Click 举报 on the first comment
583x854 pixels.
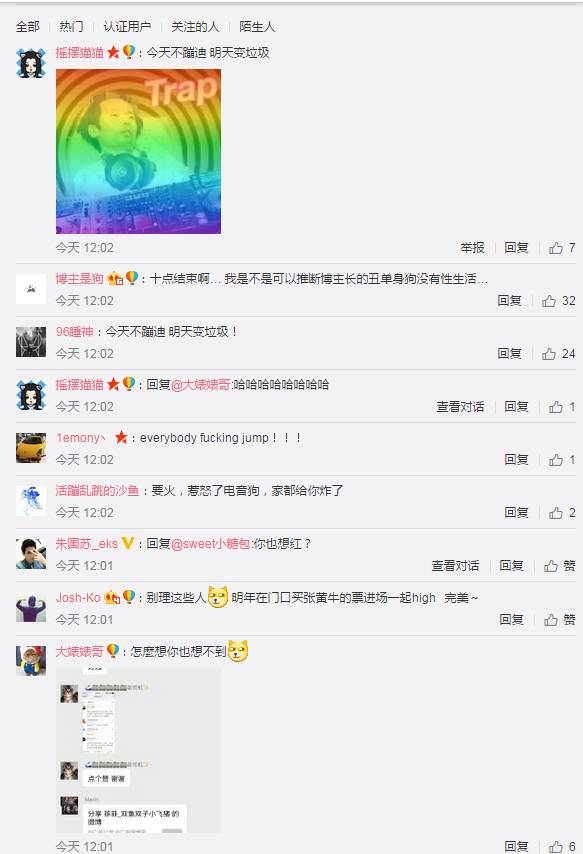(x=472, y=248)
